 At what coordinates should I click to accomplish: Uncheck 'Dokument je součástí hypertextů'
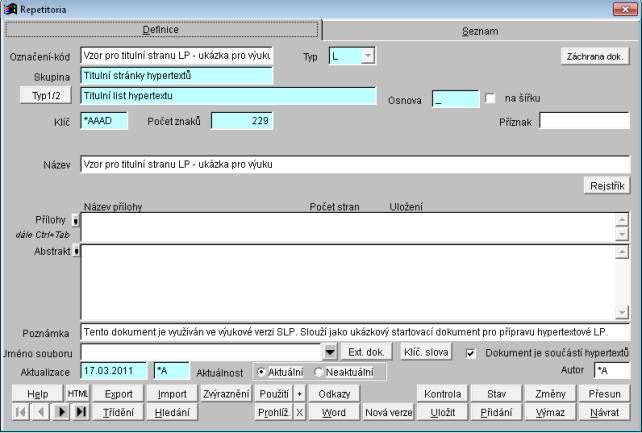471,353
